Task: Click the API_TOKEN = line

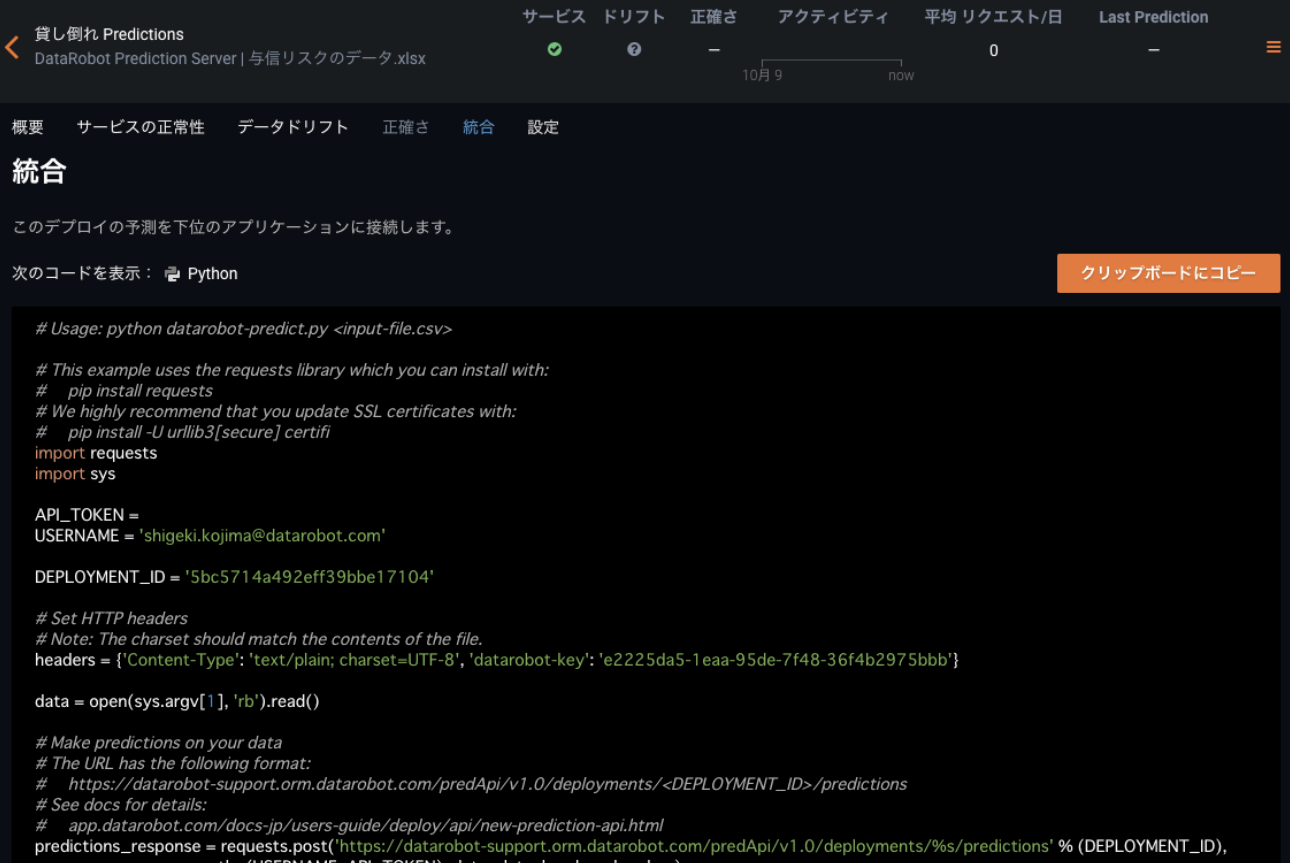Action: tap(87, 515)
